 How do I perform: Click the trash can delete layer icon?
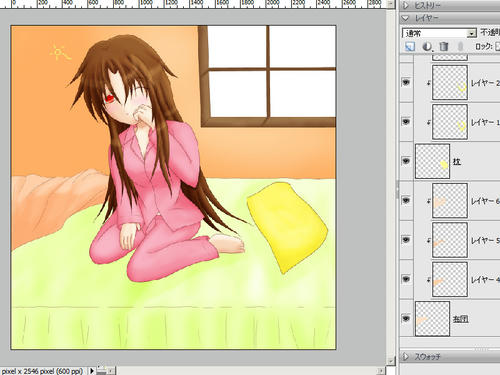point(444,46)
